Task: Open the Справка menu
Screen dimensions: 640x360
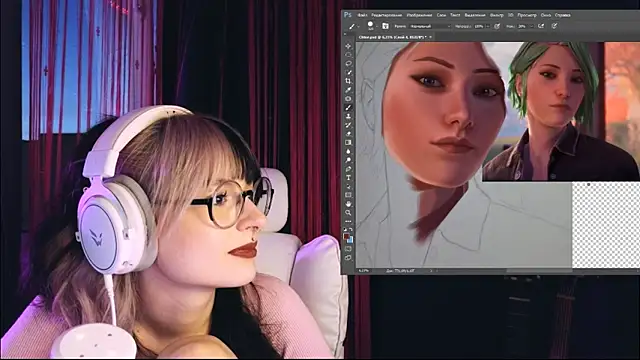Action: point(562,15)
